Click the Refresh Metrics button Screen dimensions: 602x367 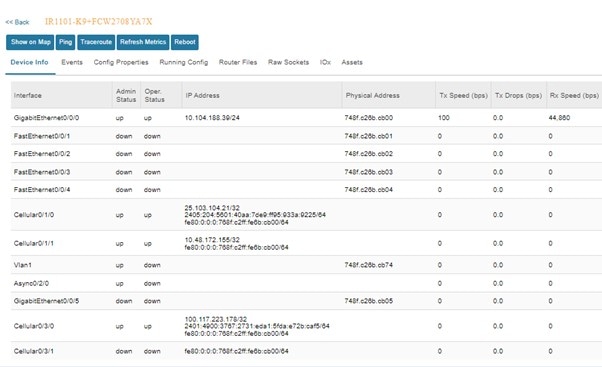143,42
